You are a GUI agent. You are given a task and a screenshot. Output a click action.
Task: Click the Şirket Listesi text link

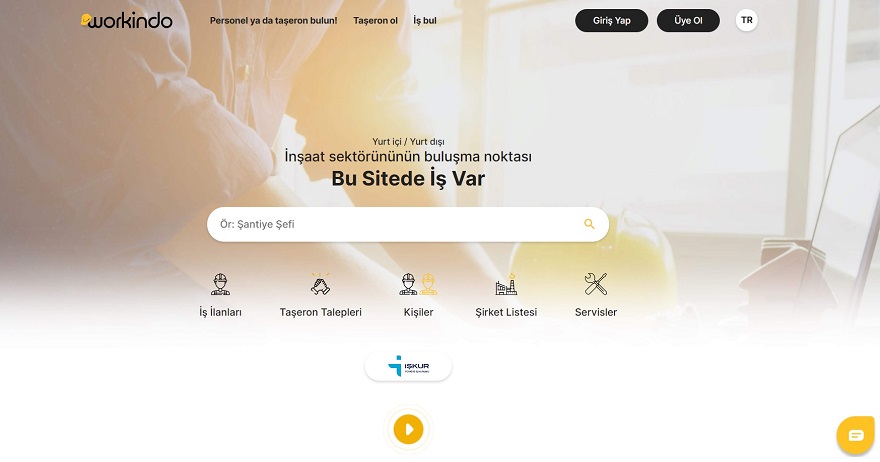click(x=506, y=312)
